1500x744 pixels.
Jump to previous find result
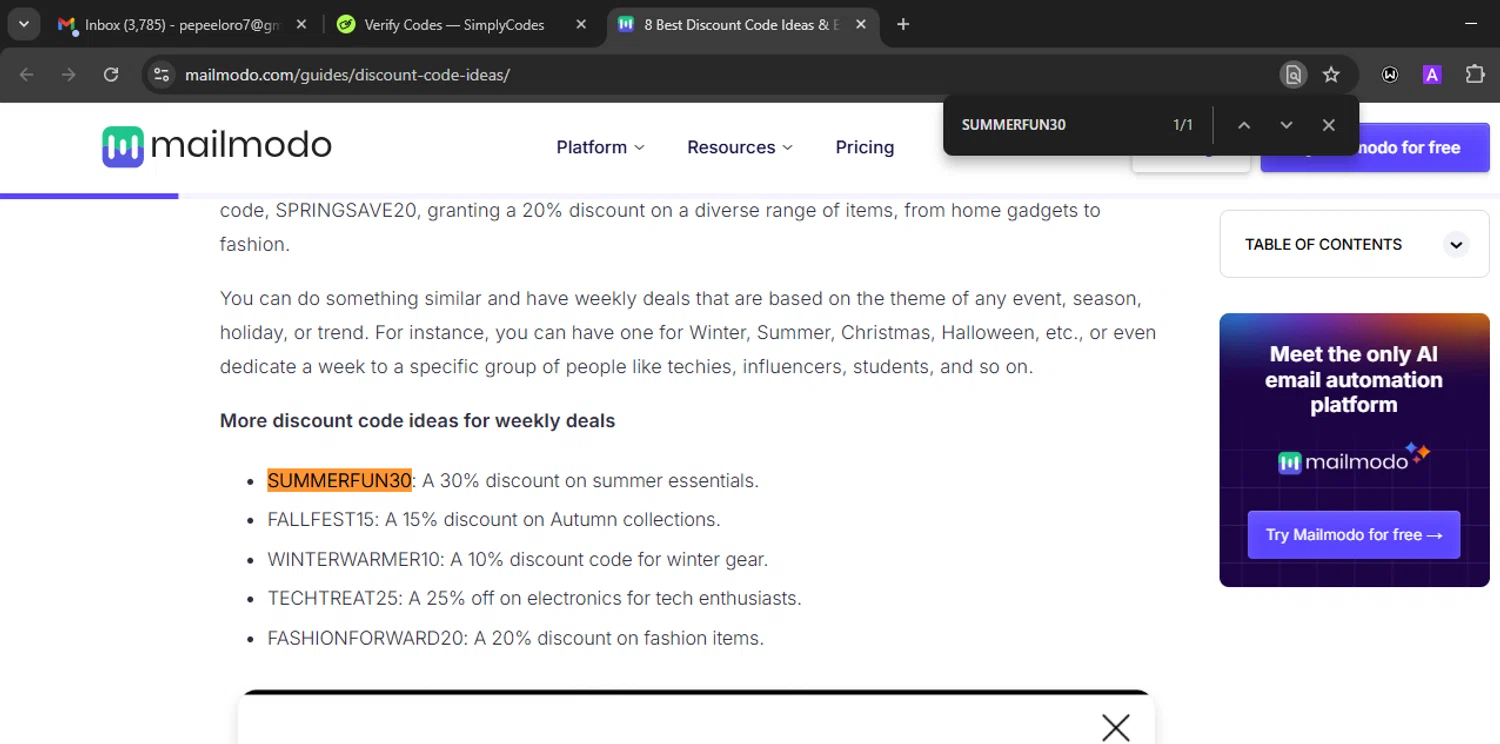point(1244,125)
